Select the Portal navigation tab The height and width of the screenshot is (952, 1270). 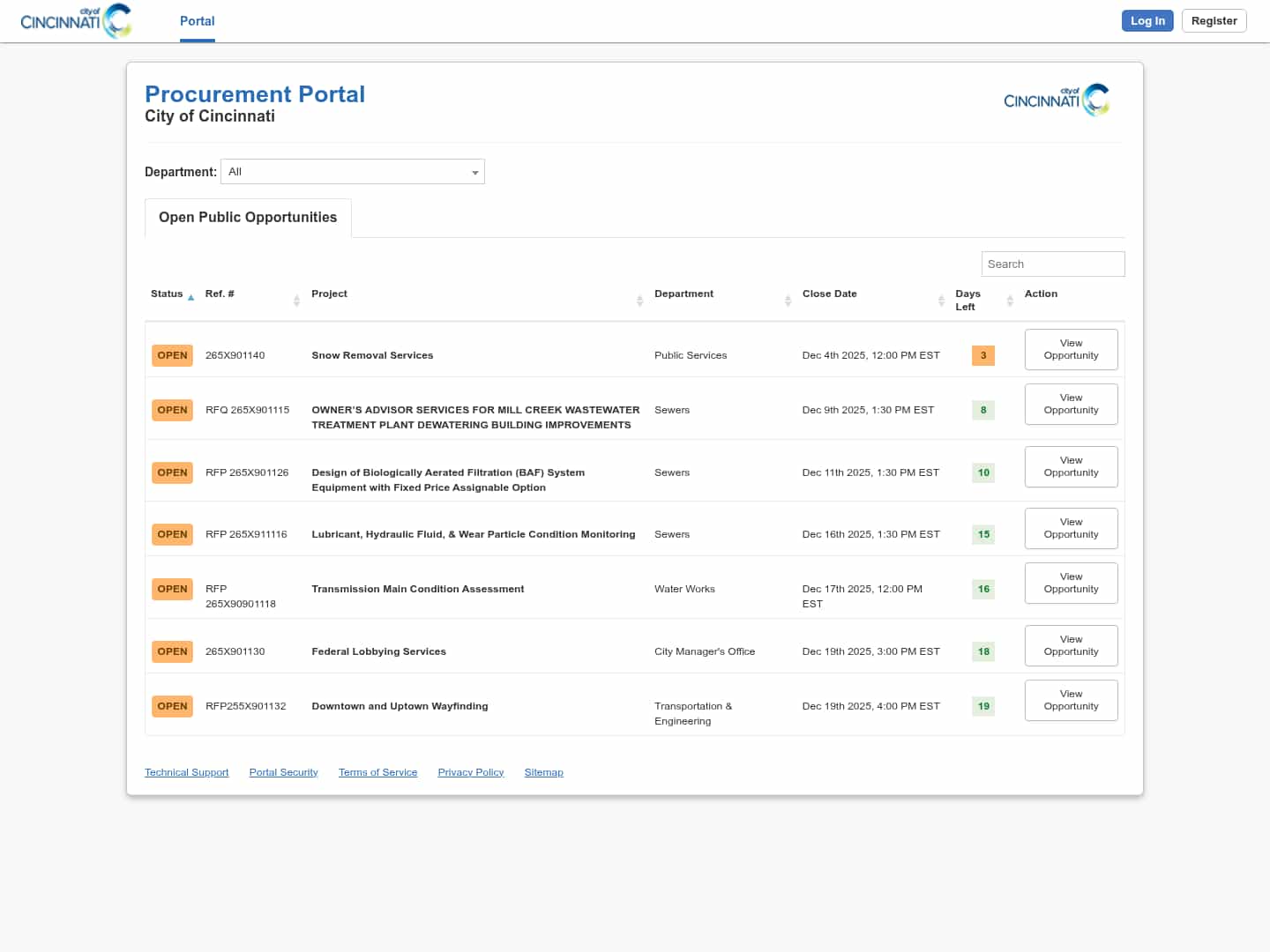click(x=197, y=21)
